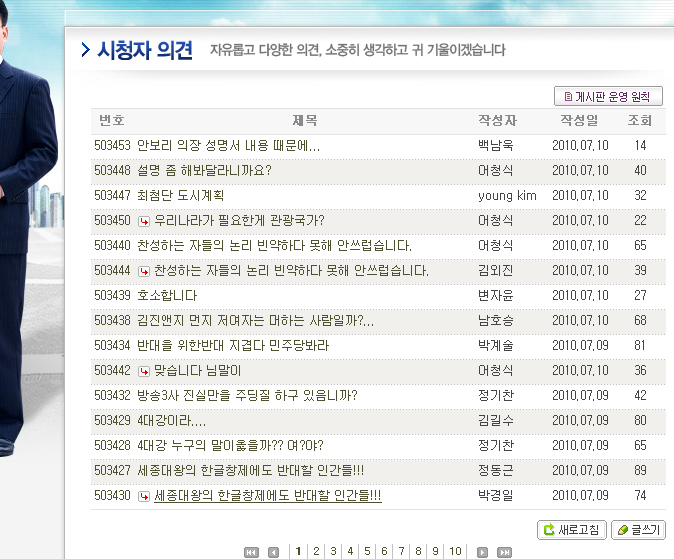Click post number 503453
Screen dimensions: 674x559
[112, 146]
